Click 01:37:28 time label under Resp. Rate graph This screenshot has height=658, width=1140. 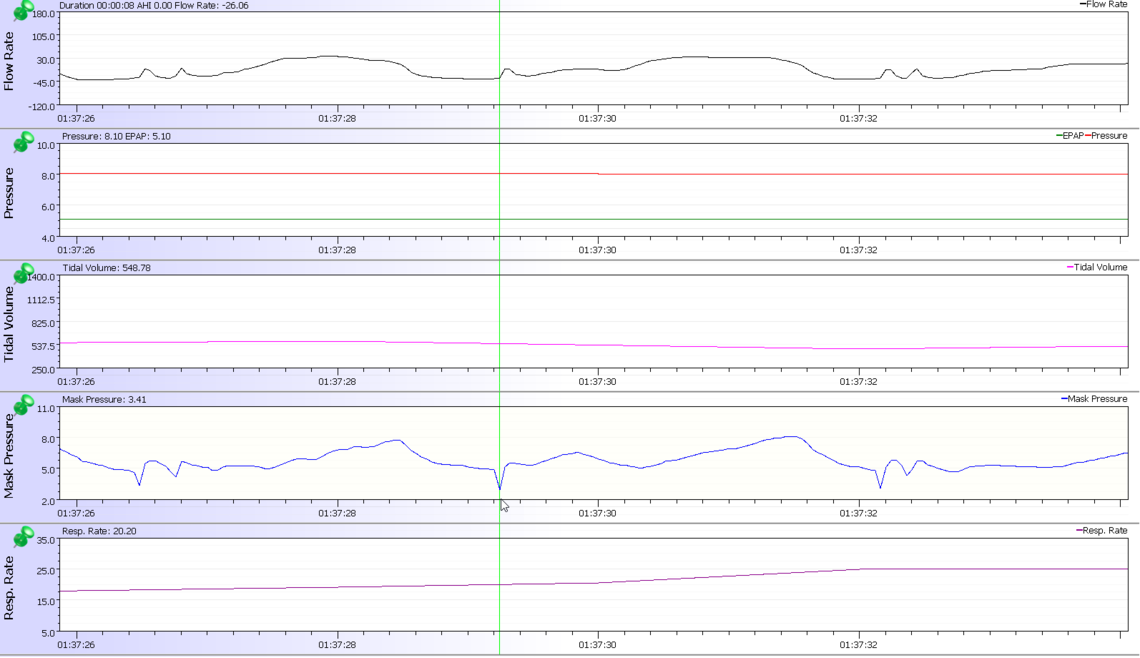tap(337, 645)
